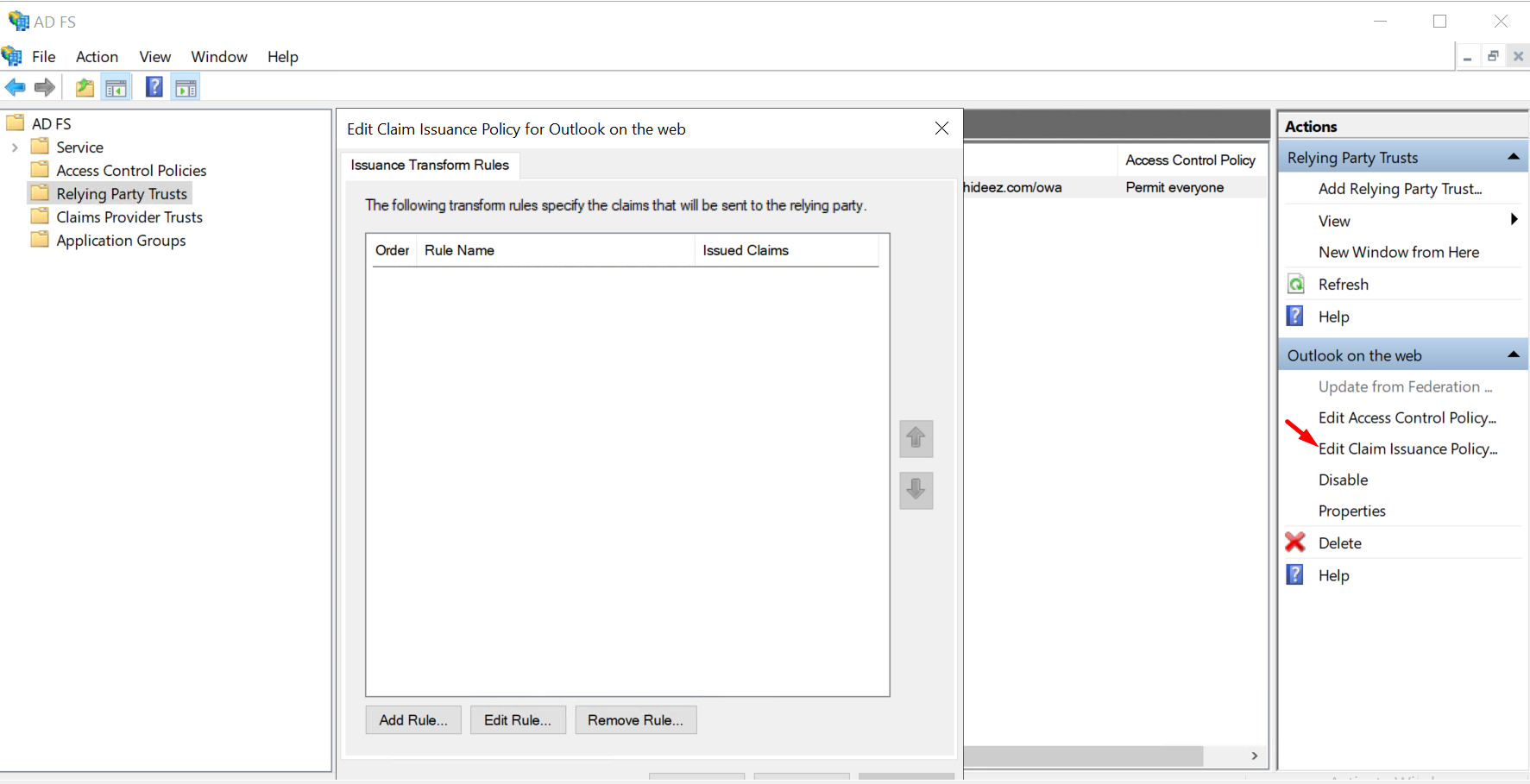The width and height of the screenshot is (1530, 784).
Task: Toggle the Show/Hide Console Tree icon
Action: click(x=116, y=87)
